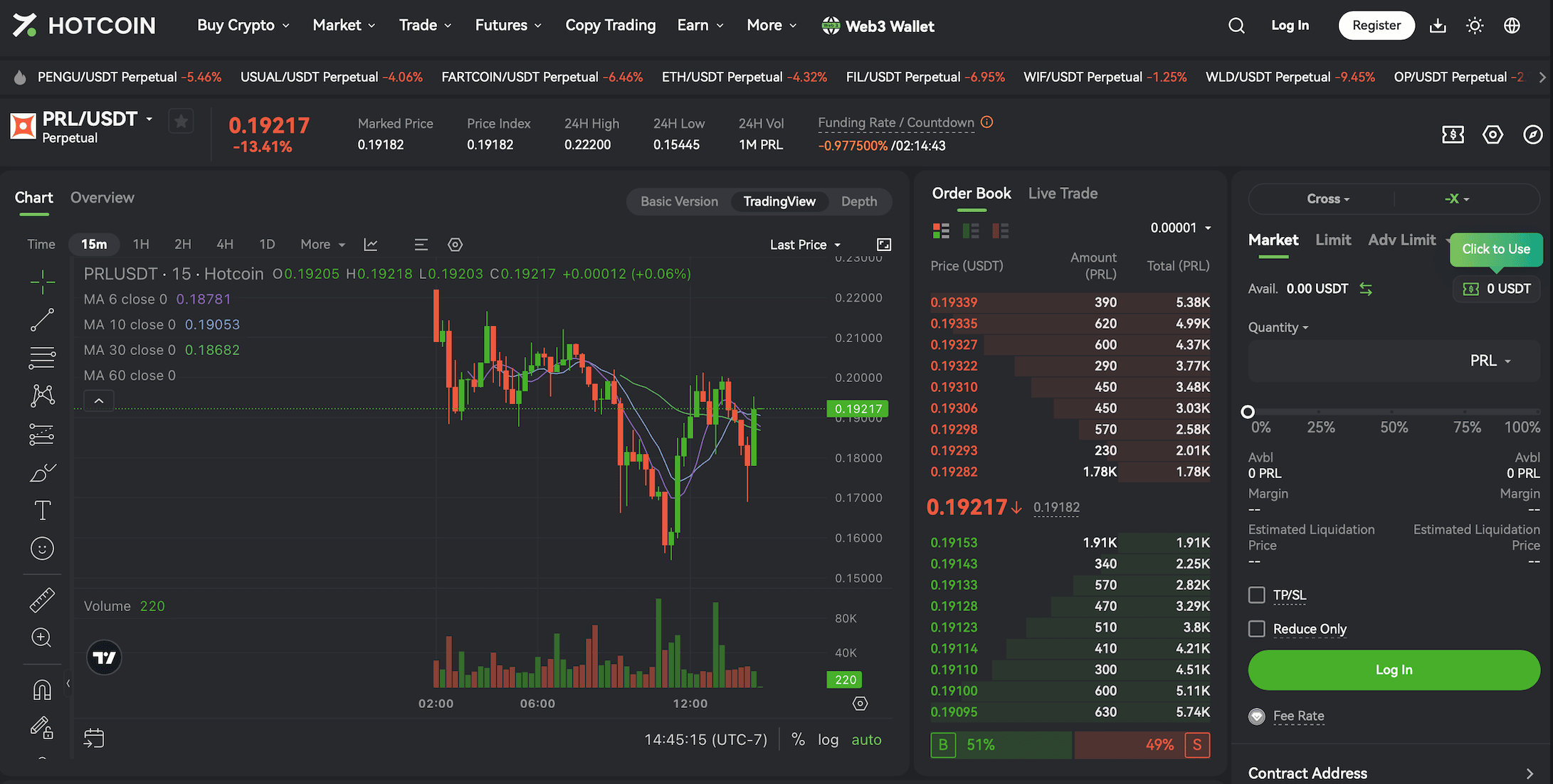The image size is (1553, 784).
Task: Select the Limit order tab
Action: coord(1333,240)
